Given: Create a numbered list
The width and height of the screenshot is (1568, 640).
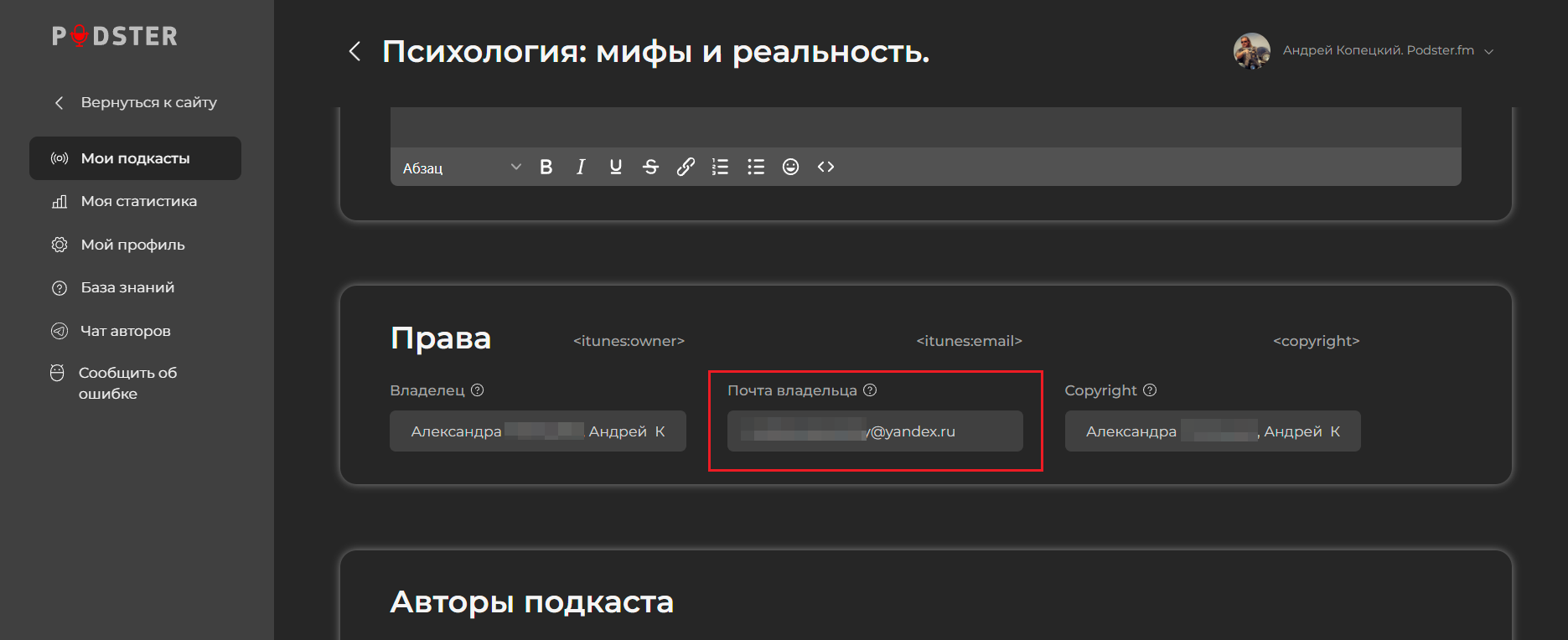Looking at the screenshot, I should tap(720, 167).
